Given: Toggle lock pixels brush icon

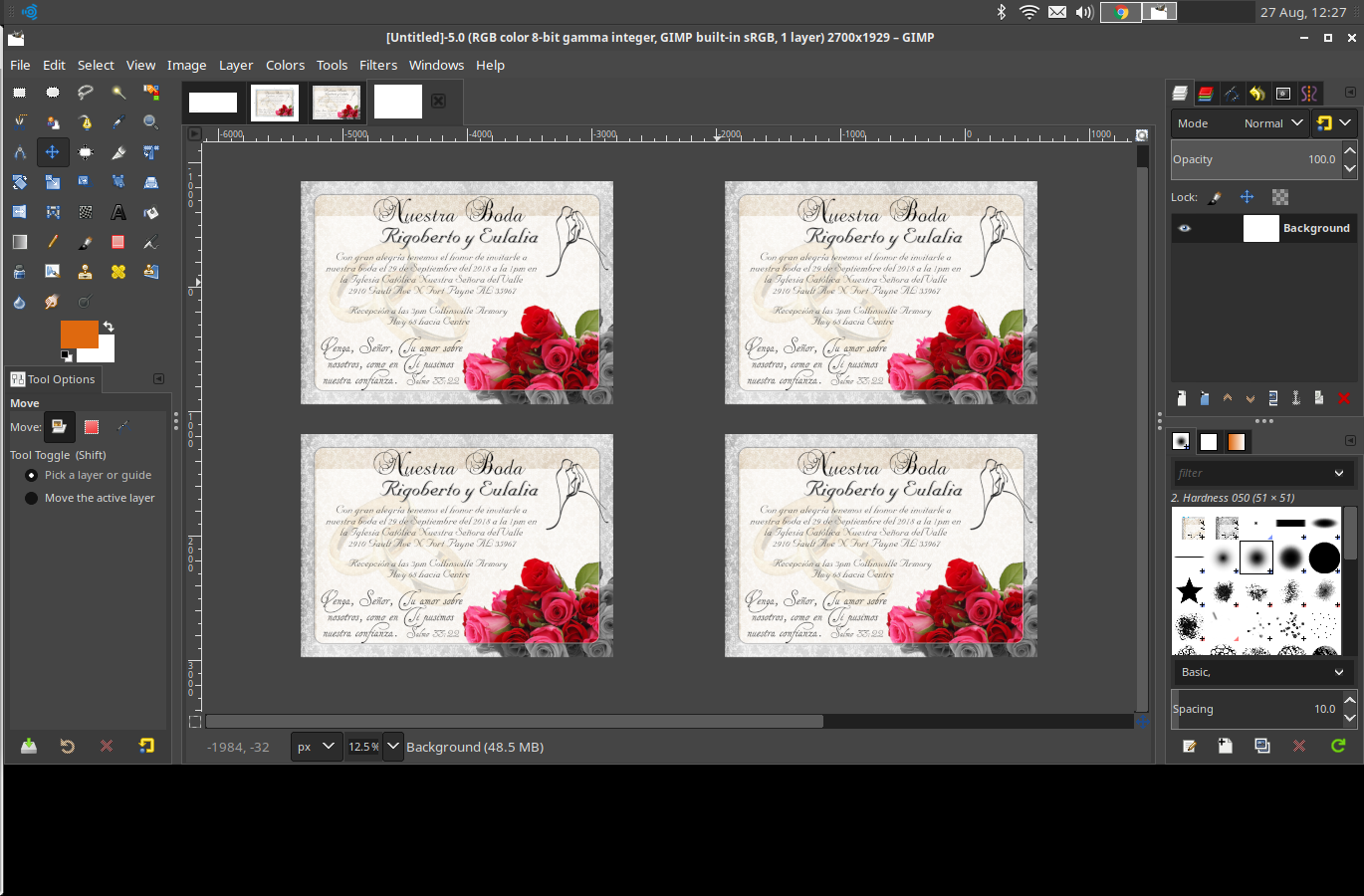Looking at the screenshot, I should pyautogui.click(x=1215, y=197).
